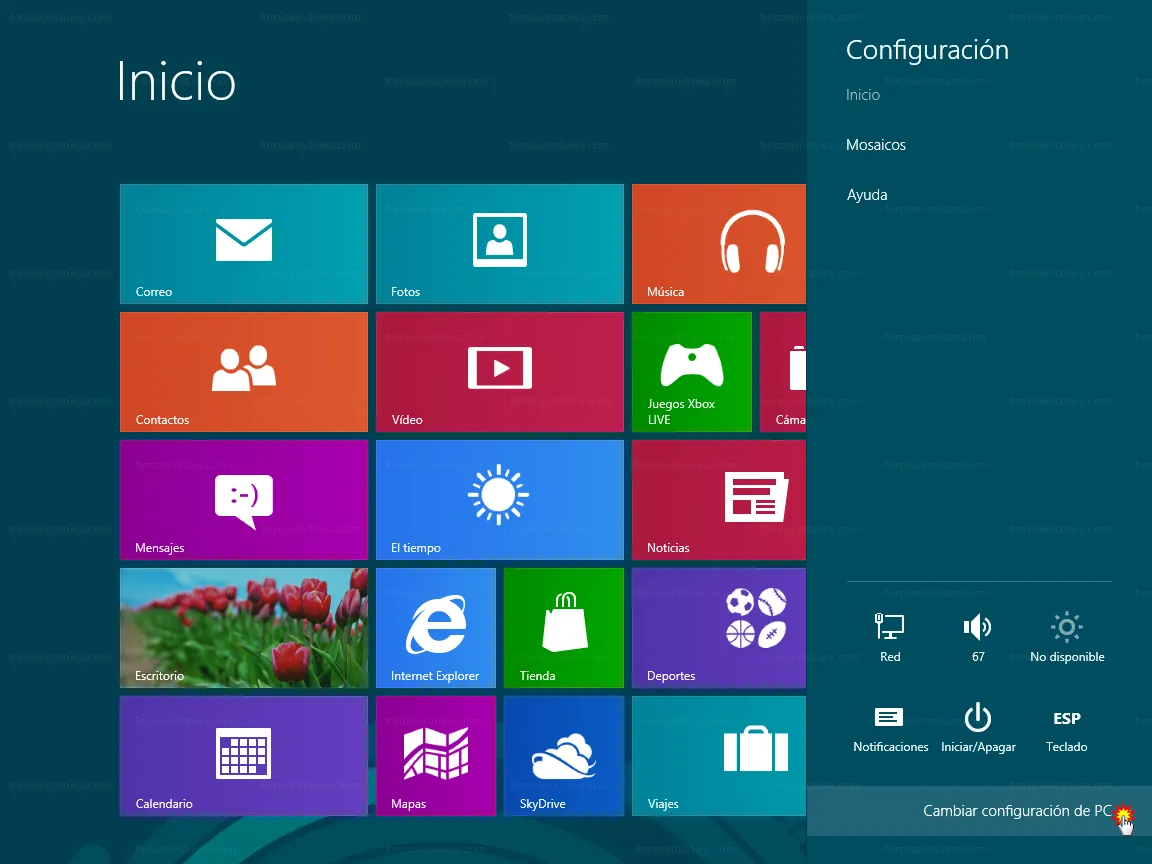
Task: Open the Mapas tile
Action: click(x=436, y=756)
